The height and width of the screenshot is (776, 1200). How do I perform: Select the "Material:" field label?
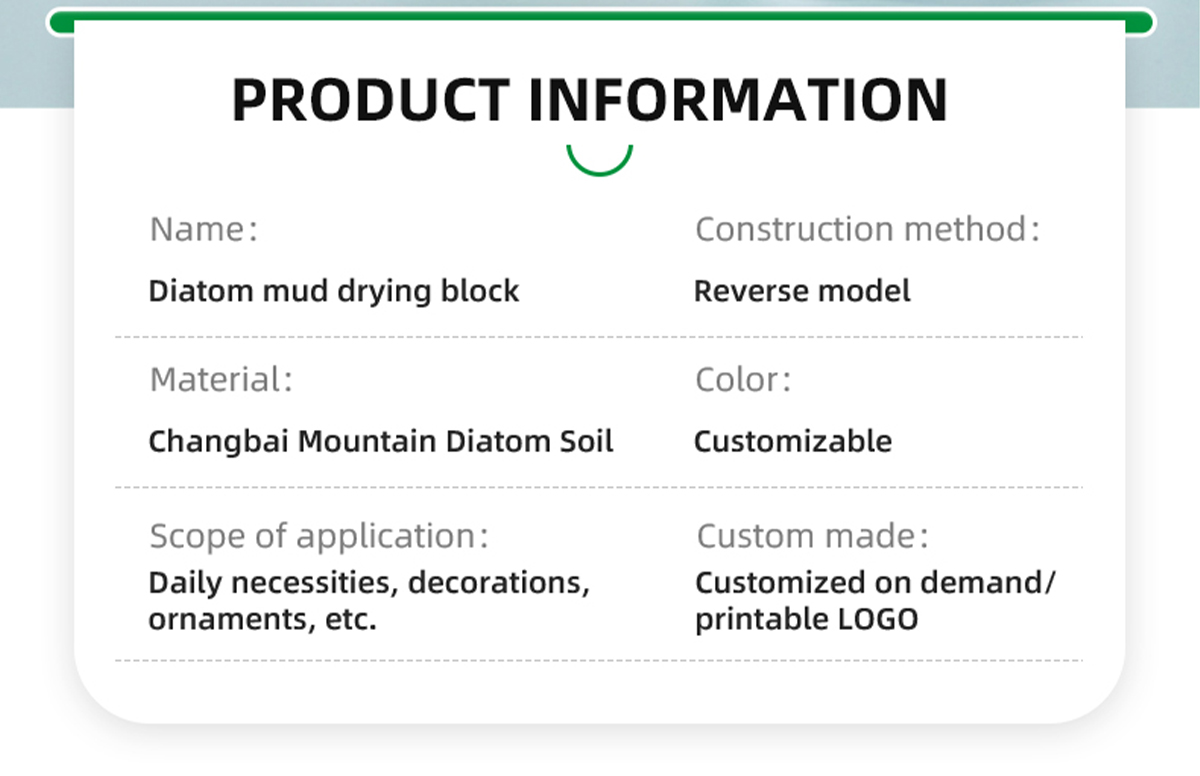tap(221, 380)
